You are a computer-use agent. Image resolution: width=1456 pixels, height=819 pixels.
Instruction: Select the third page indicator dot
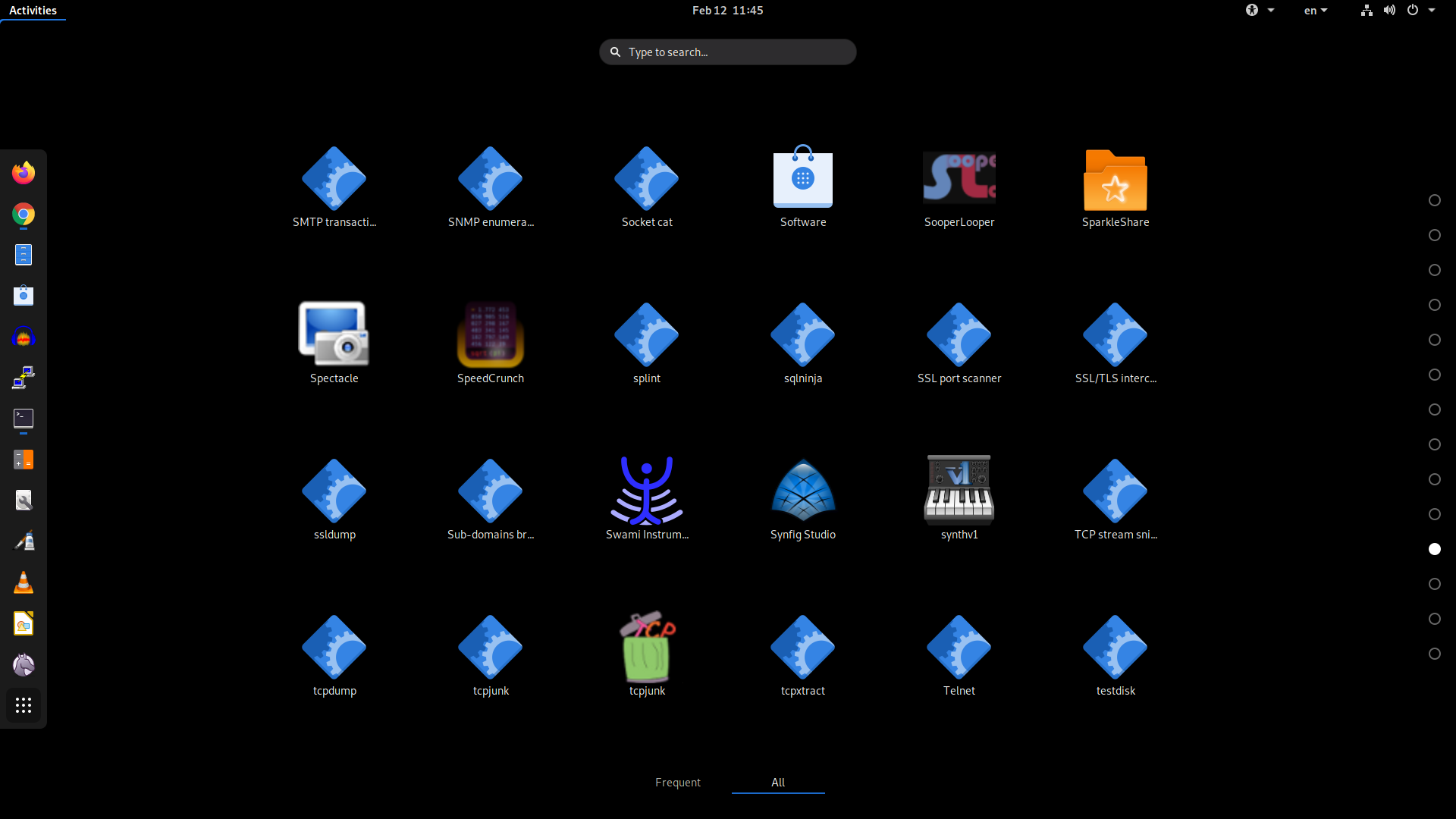click(x=1435, y=270)
